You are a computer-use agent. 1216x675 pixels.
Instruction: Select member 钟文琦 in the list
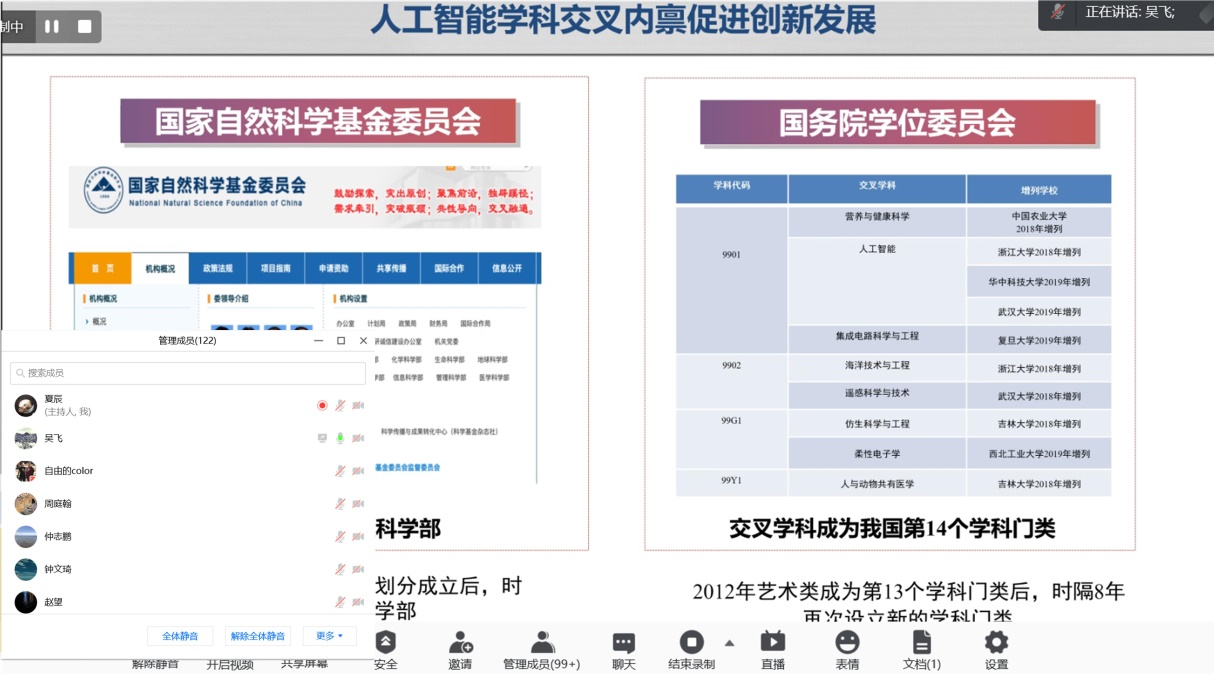point(58,569)
